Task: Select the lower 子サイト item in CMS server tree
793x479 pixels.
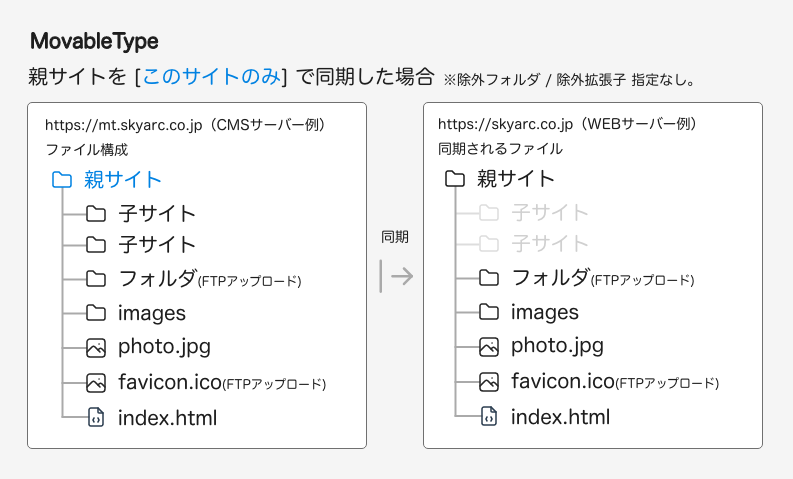Action: coord(157,245)
